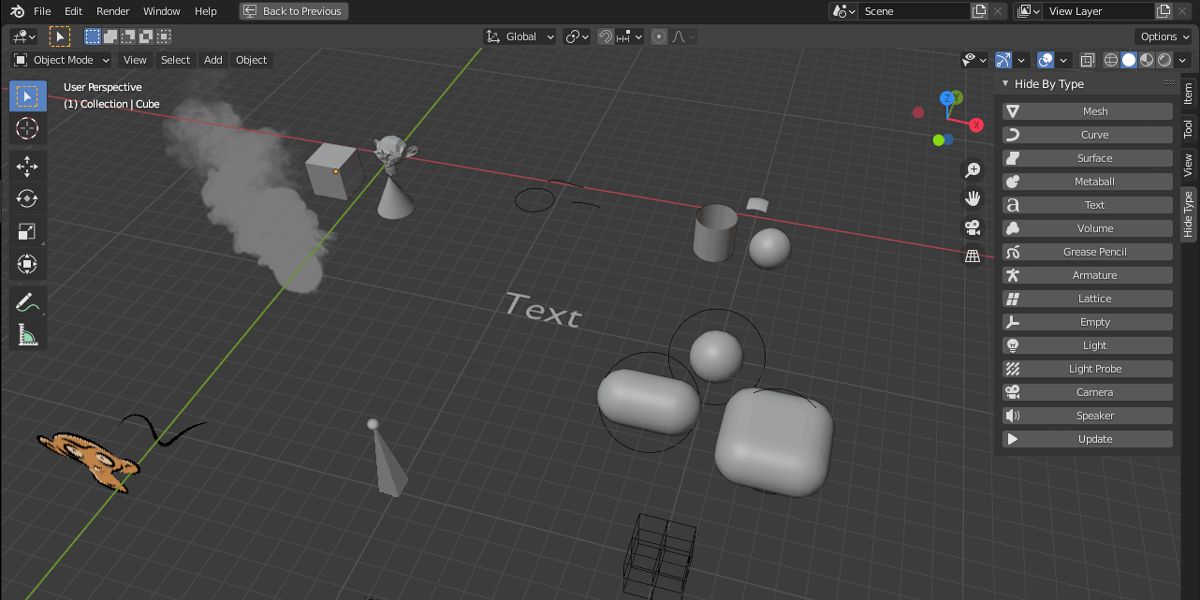Click the green Y axis on navigation gizmo
The height and width of the screenshot is (600, 1200).
957,97
